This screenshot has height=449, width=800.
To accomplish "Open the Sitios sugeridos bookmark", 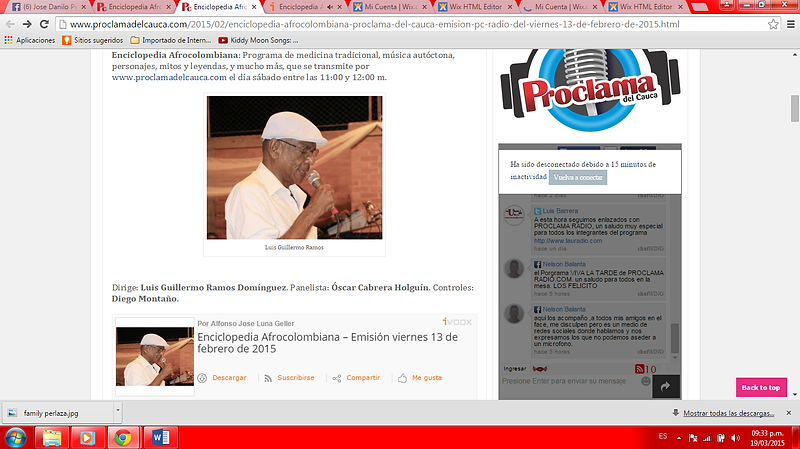I will tap(92, 40).
